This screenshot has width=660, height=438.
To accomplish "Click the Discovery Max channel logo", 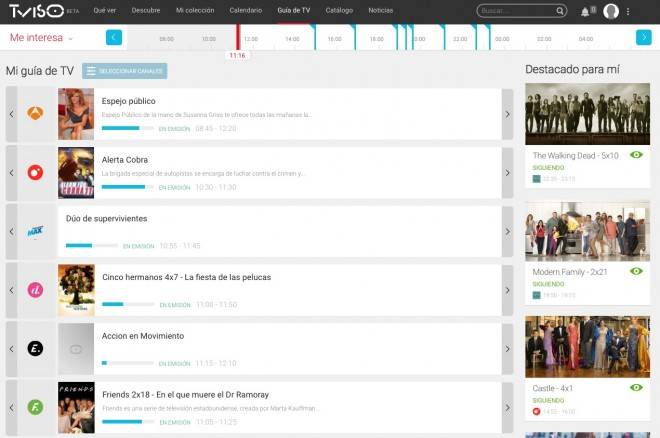I will (x=35, y=231).
